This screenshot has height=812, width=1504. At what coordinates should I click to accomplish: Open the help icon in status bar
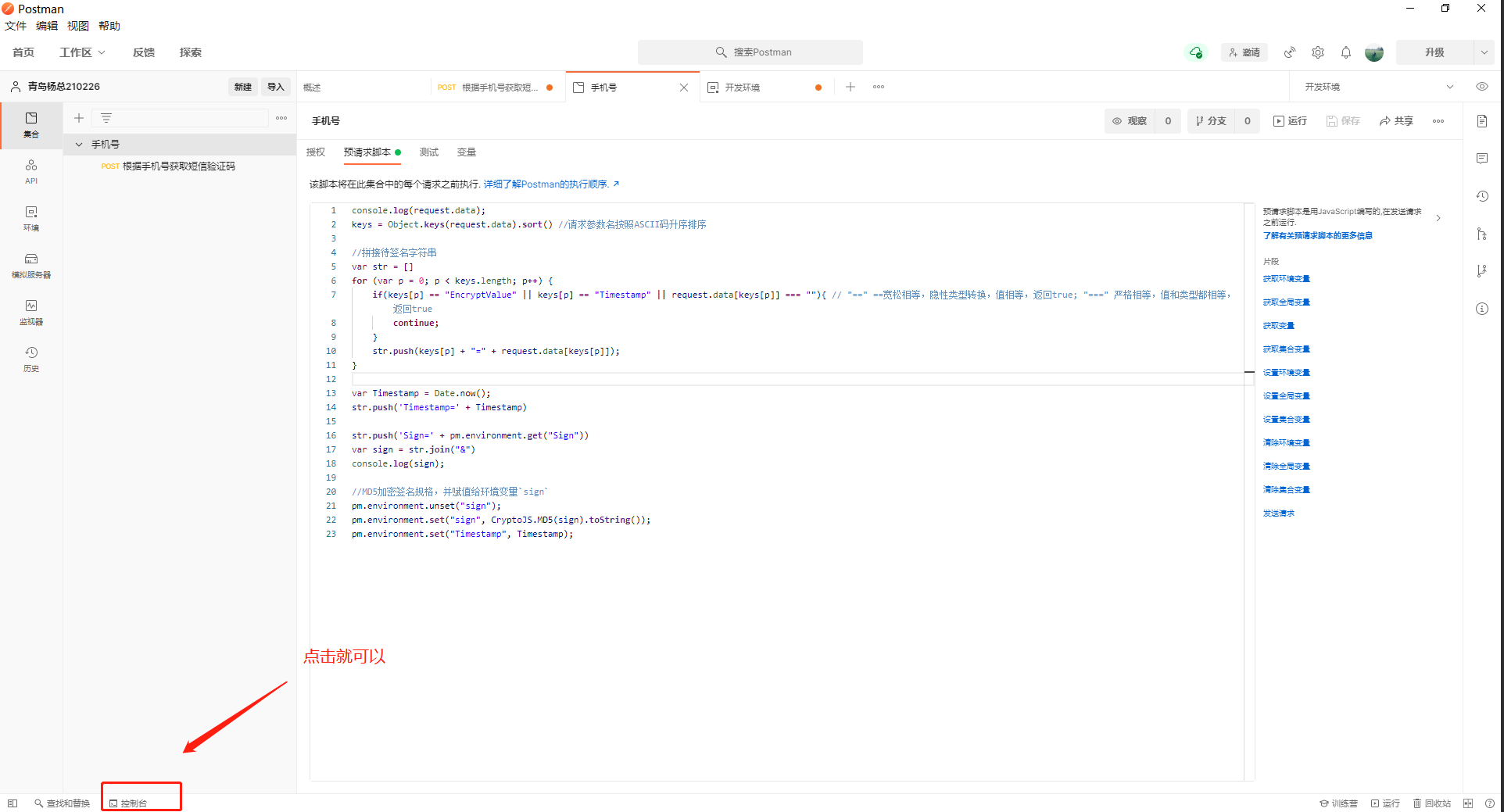tap(1490, 803)
